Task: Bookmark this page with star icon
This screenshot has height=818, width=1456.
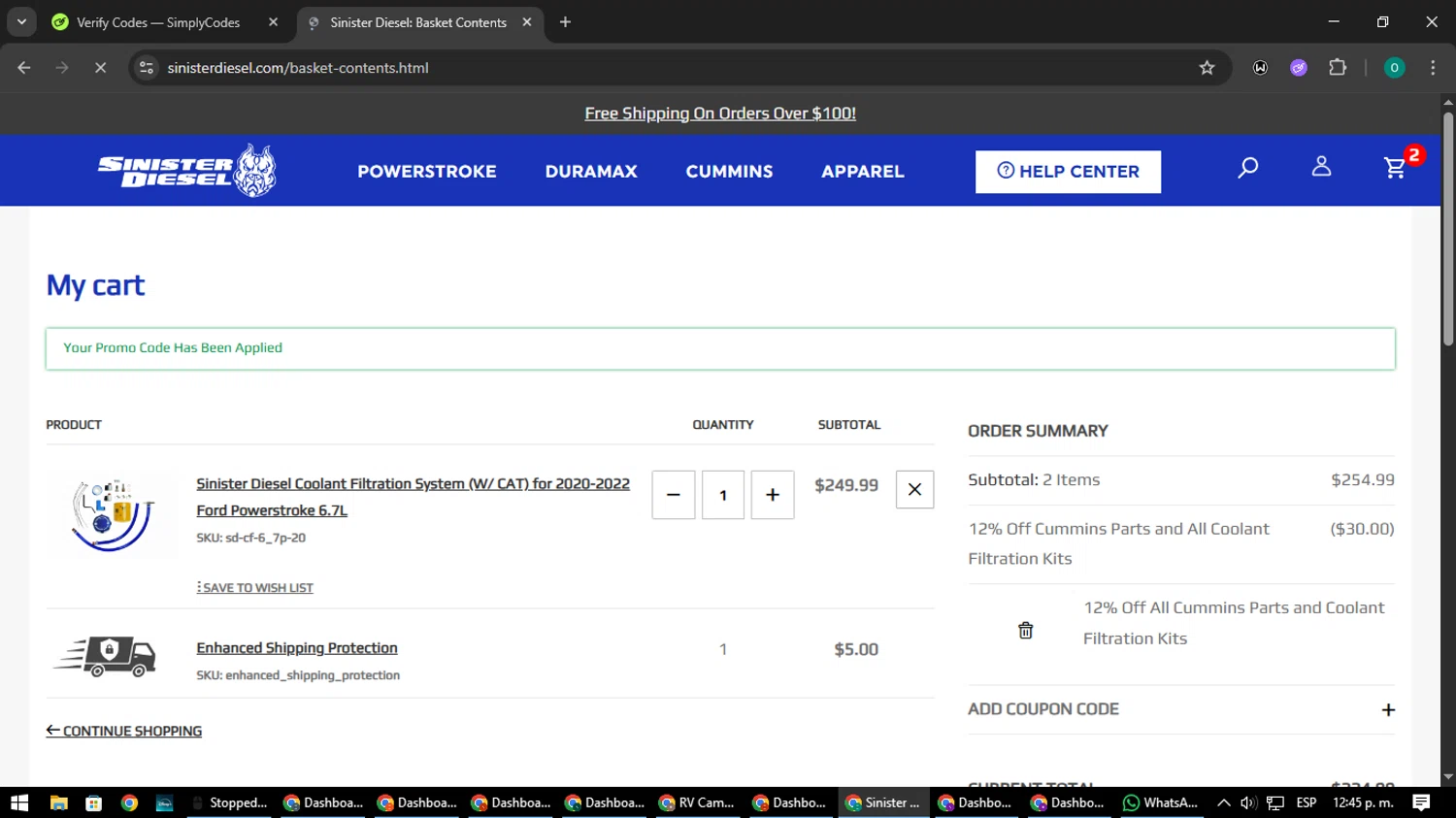Action: click(x=1207, y=68)
